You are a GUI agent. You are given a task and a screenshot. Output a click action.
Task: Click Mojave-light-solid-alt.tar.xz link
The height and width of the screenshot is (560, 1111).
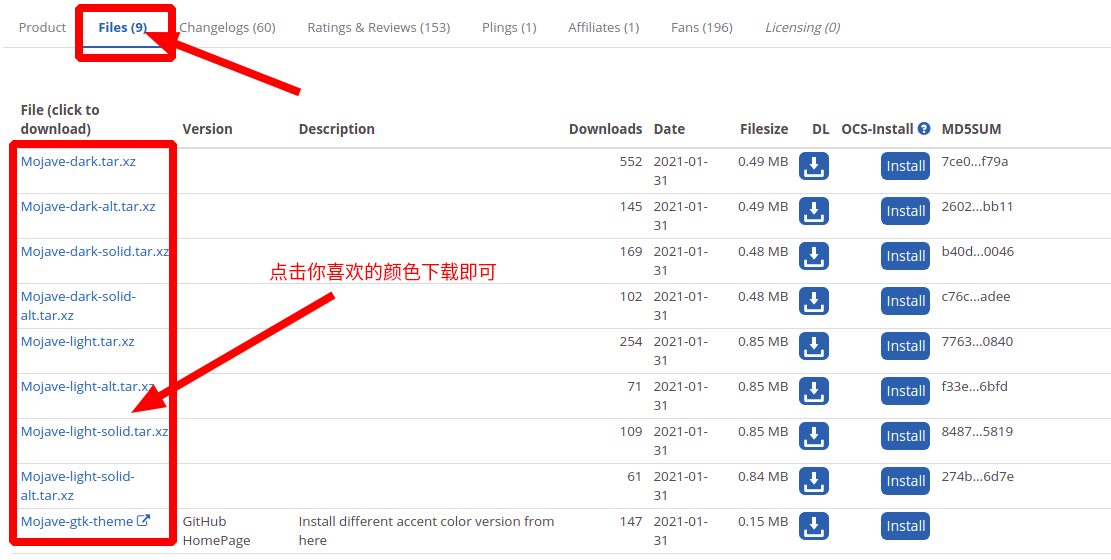click(x=77, y=486)
